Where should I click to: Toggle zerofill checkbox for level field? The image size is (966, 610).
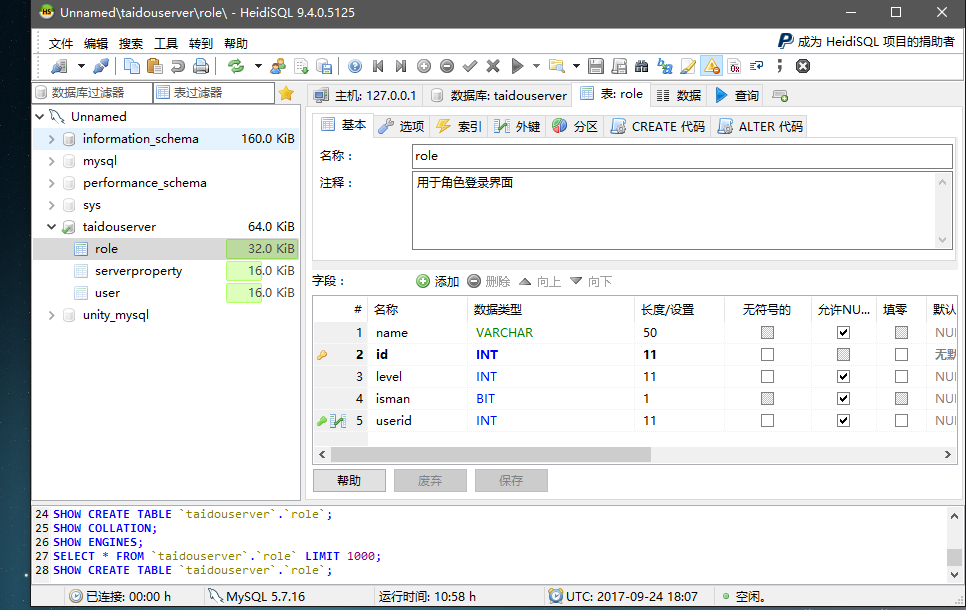901,376
